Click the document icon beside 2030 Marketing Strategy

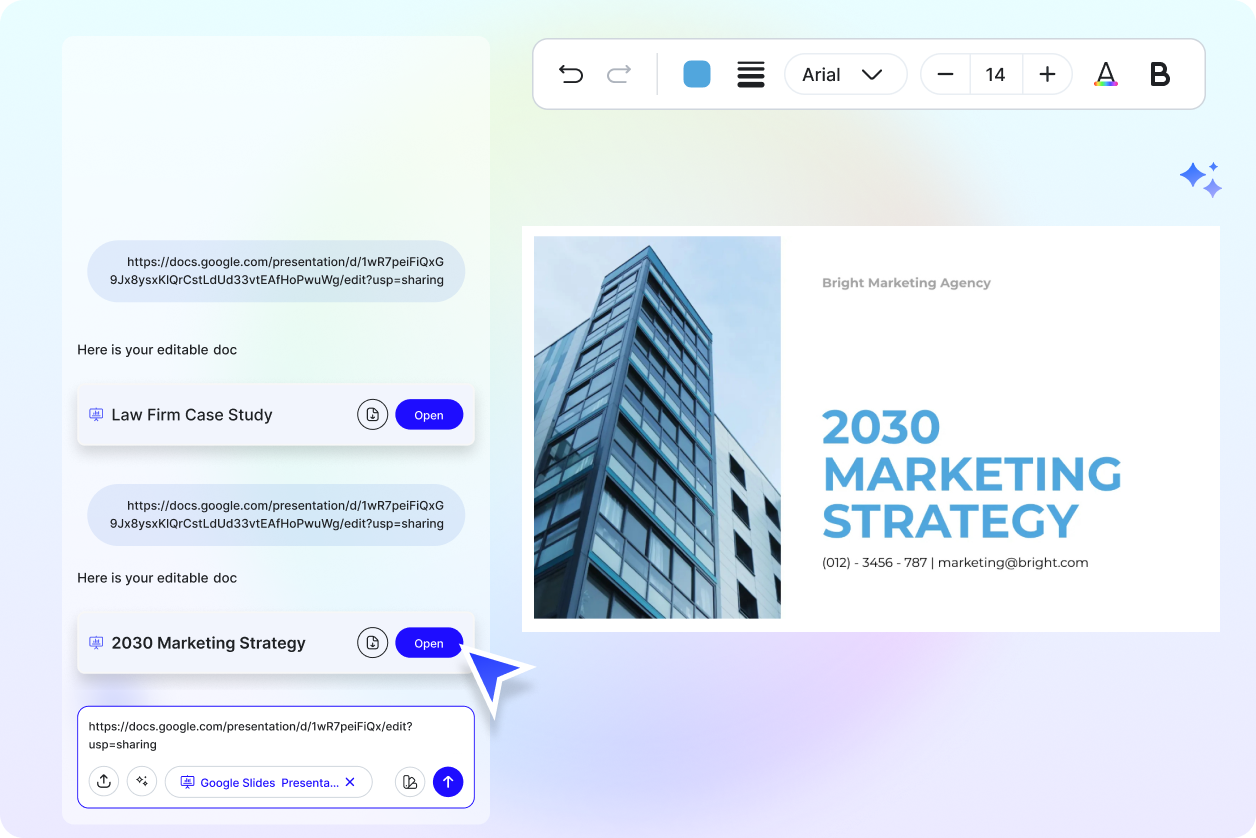pos(372,642)
